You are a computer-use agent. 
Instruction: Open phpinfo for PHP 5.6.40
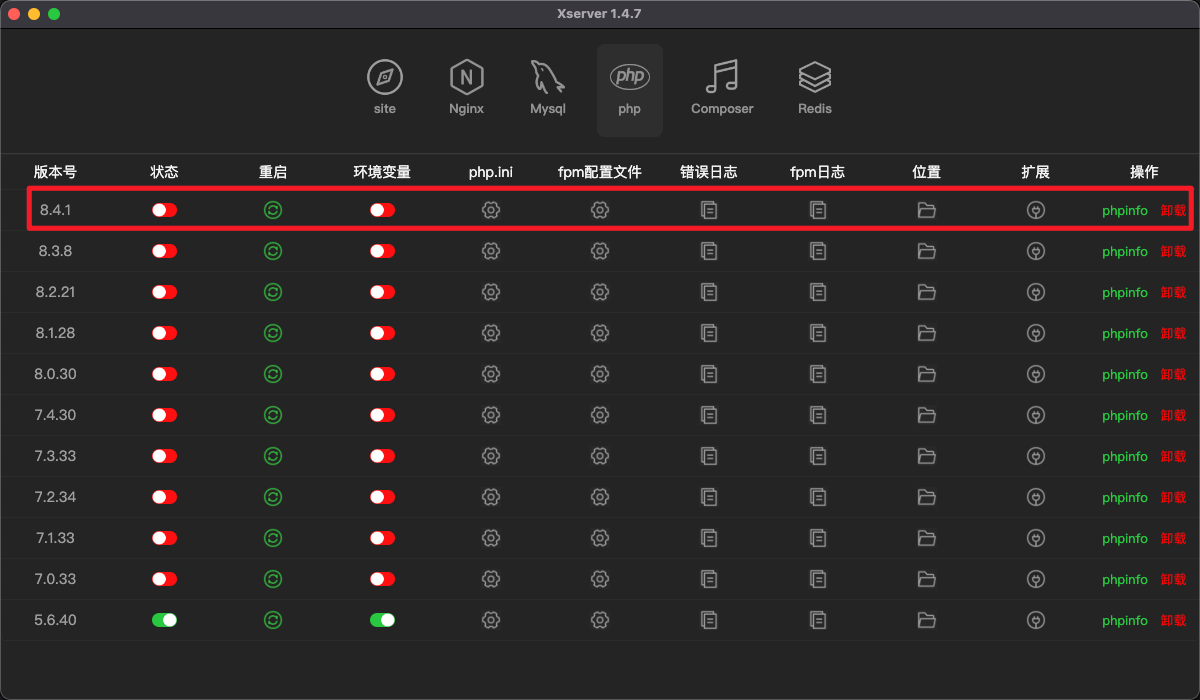click(1125, 621)
